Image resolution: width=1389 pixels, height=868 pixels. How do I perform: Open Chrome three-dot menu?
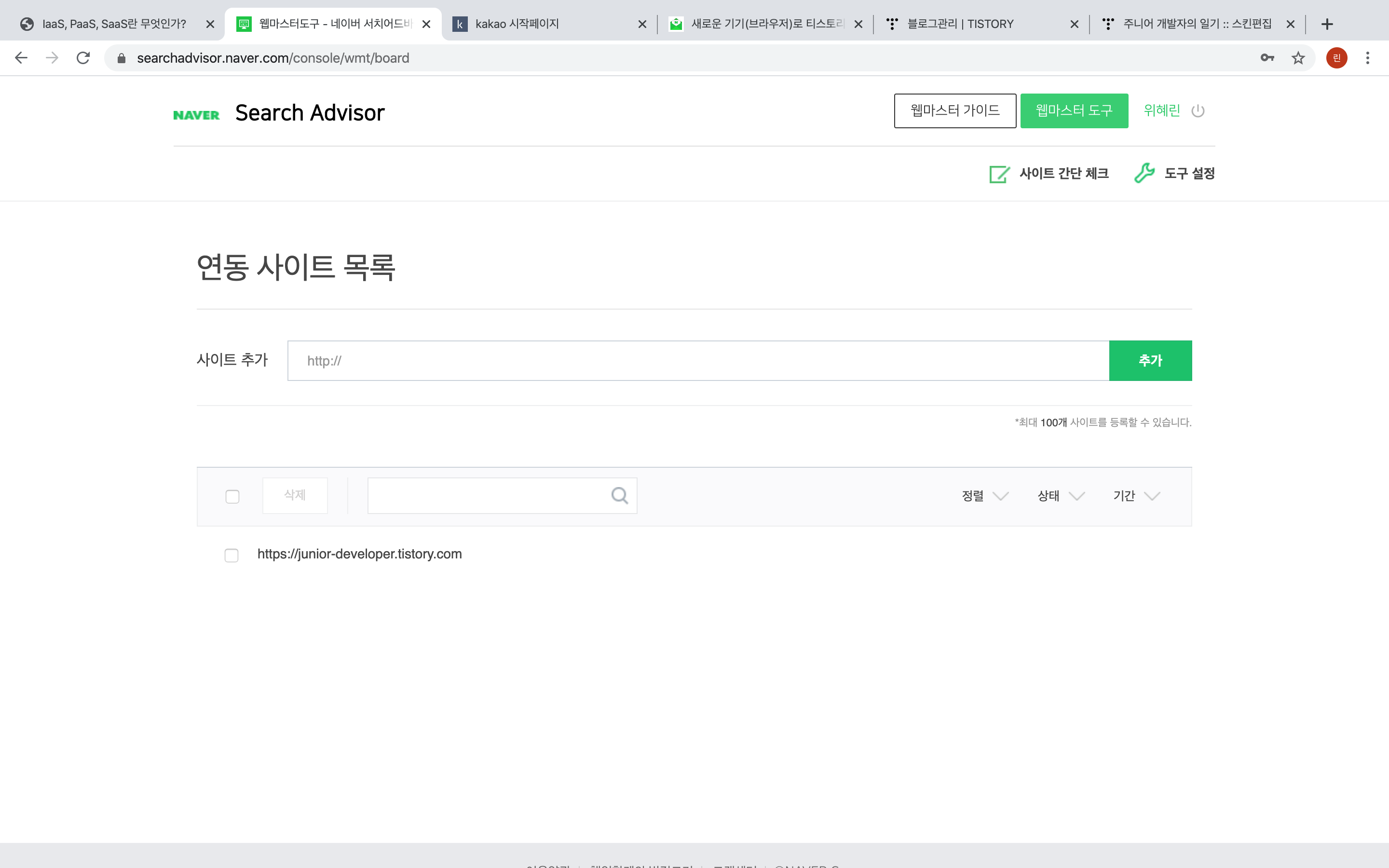pos(1367,58)
